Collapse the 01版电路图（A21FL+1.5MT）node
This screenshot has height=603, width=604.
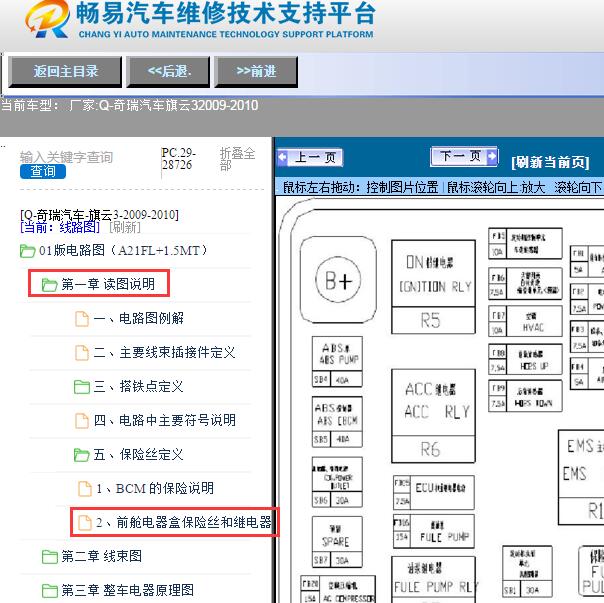click(x=123, y=250)
